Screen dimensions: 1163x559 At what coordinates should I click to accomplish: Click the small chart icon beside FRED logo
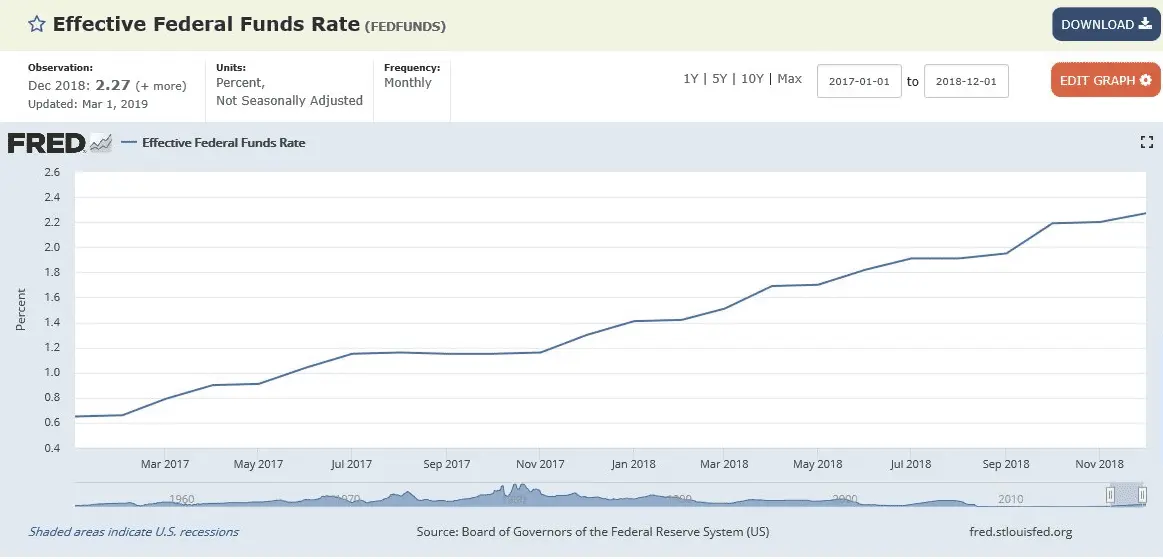click(x=101, y=144)
